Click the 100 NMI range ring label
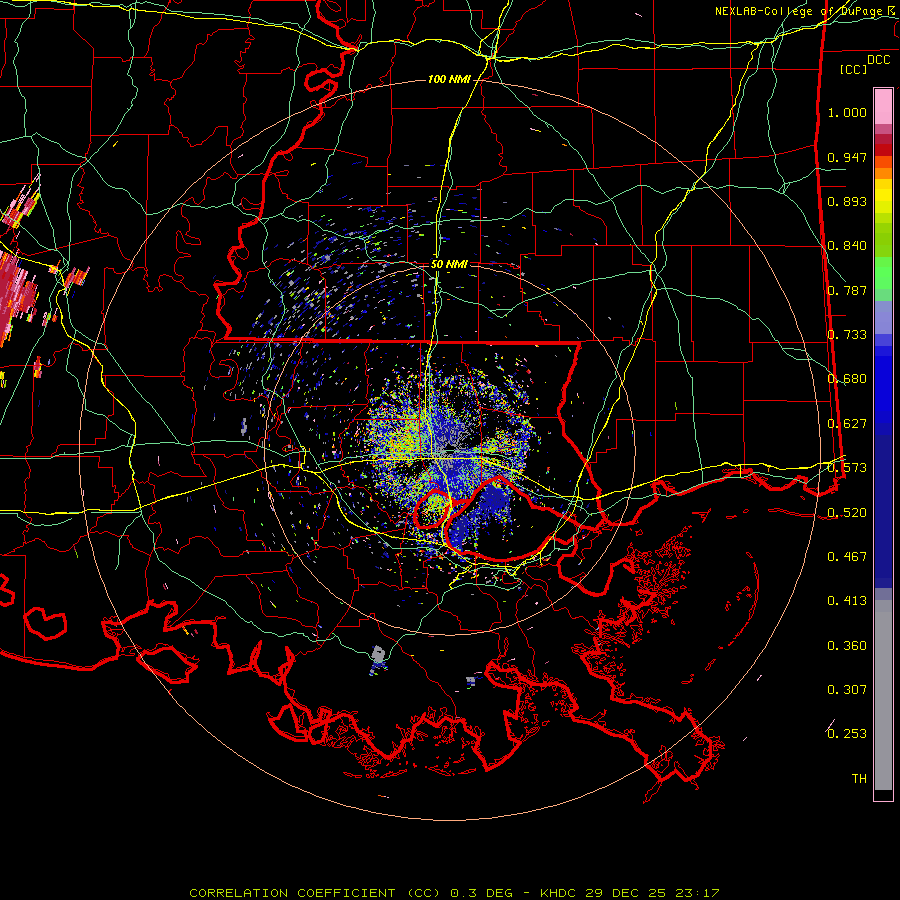 449,79
